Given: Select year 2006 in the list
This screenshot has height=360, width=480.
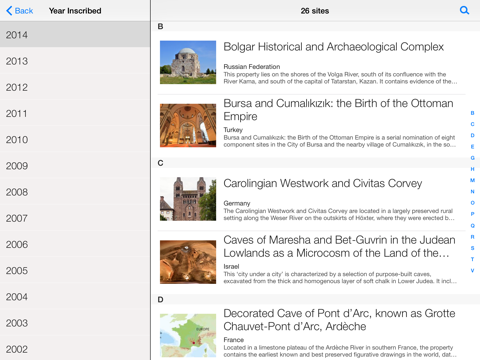Looking at the screenshot, I should click(75, 244).
